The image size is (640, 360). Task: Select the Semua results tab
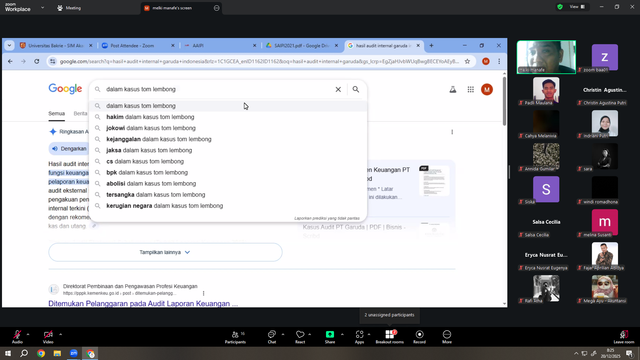point(57,113)
